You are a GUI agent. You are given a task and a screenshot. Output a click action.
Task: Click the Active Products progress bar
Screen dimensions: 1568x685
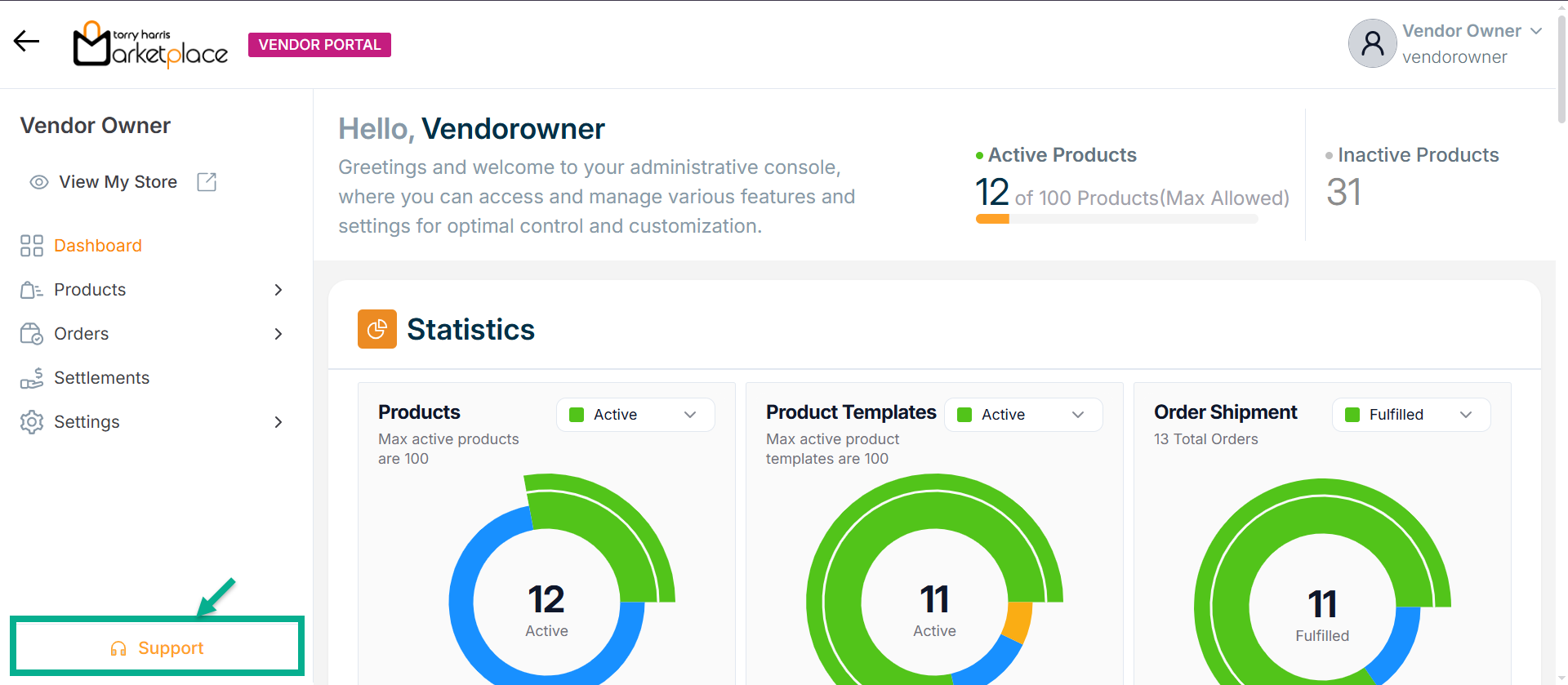1116,219
